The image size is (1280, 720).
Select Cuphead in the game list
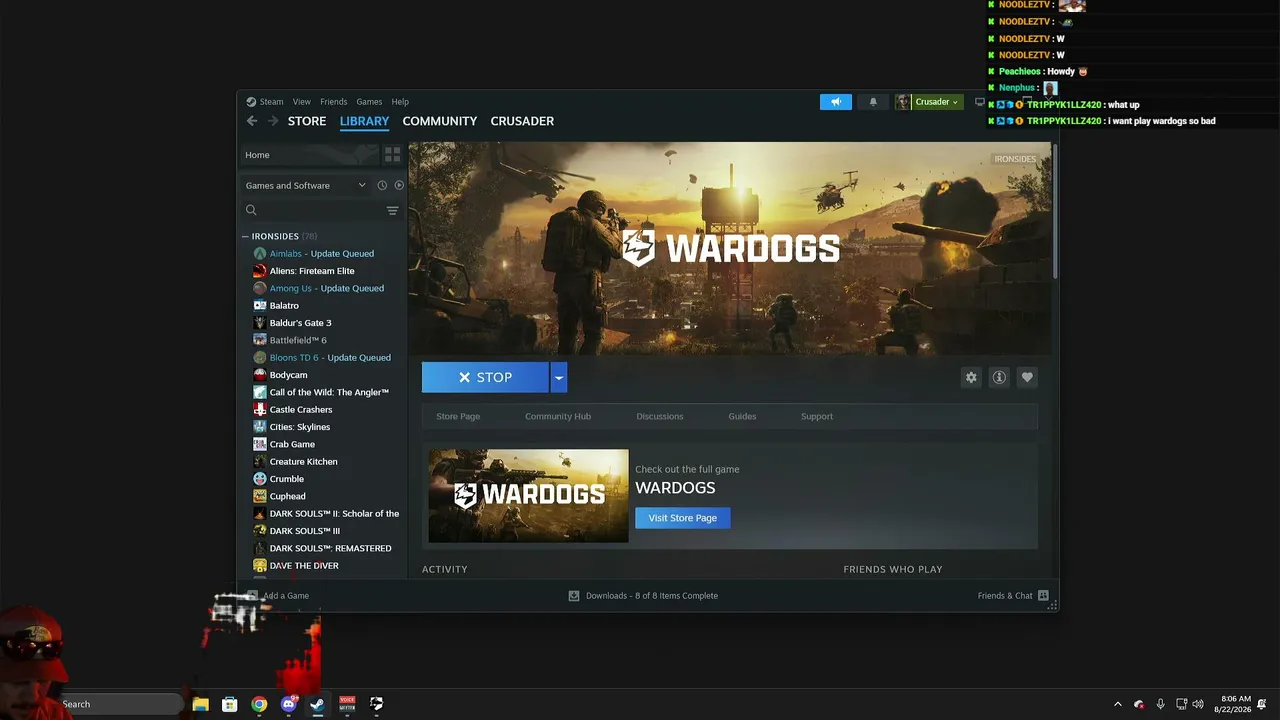click(288, 496)
